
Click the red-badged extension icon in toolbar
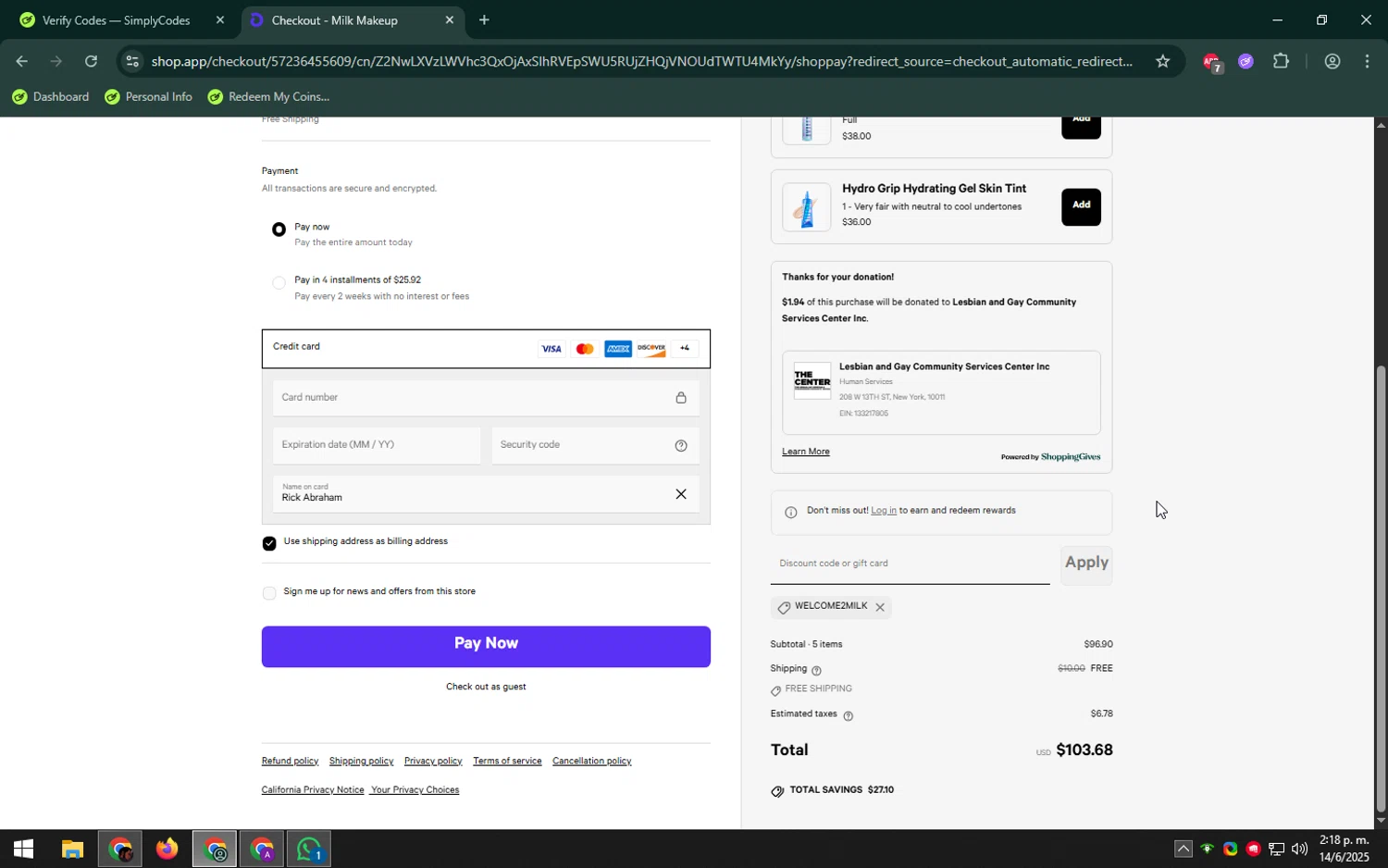tap(1212, 62)
